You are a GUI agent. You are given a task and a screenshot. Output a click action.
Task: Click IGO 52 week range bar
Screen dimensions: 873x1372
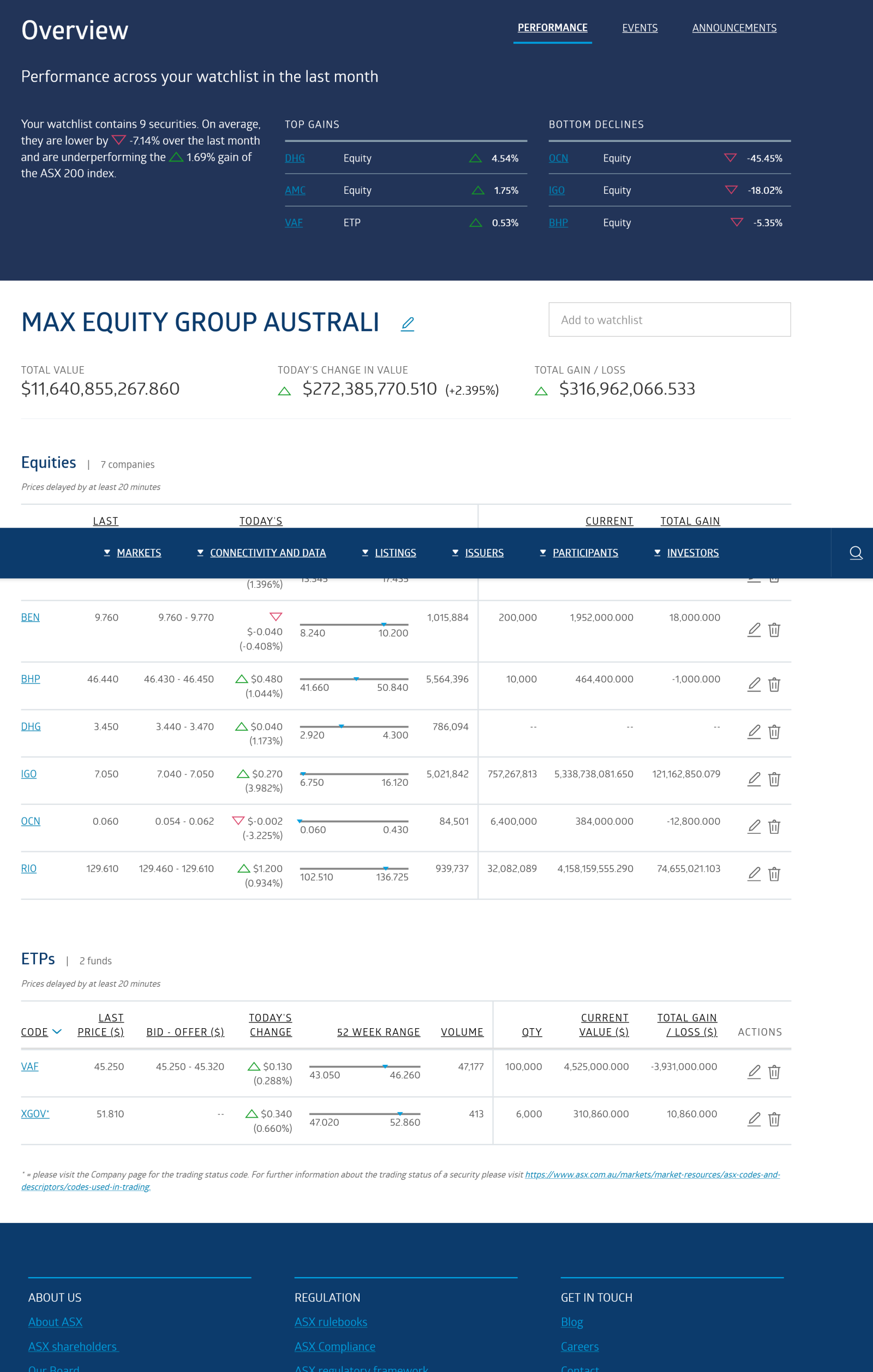(354, 774)
